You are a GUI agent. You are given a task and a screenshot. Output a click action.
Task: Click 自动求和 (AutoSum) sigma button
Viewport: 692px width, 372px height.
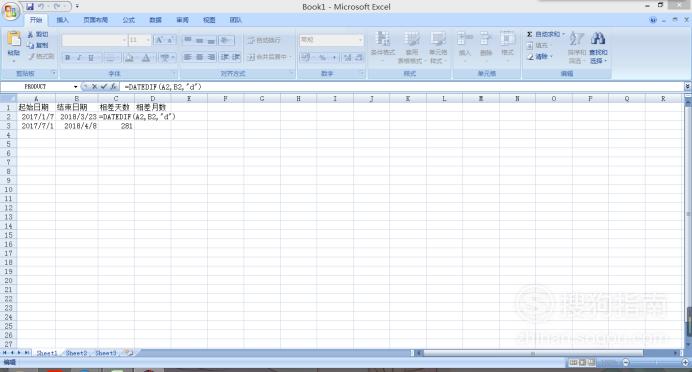(x=545, y=34)
